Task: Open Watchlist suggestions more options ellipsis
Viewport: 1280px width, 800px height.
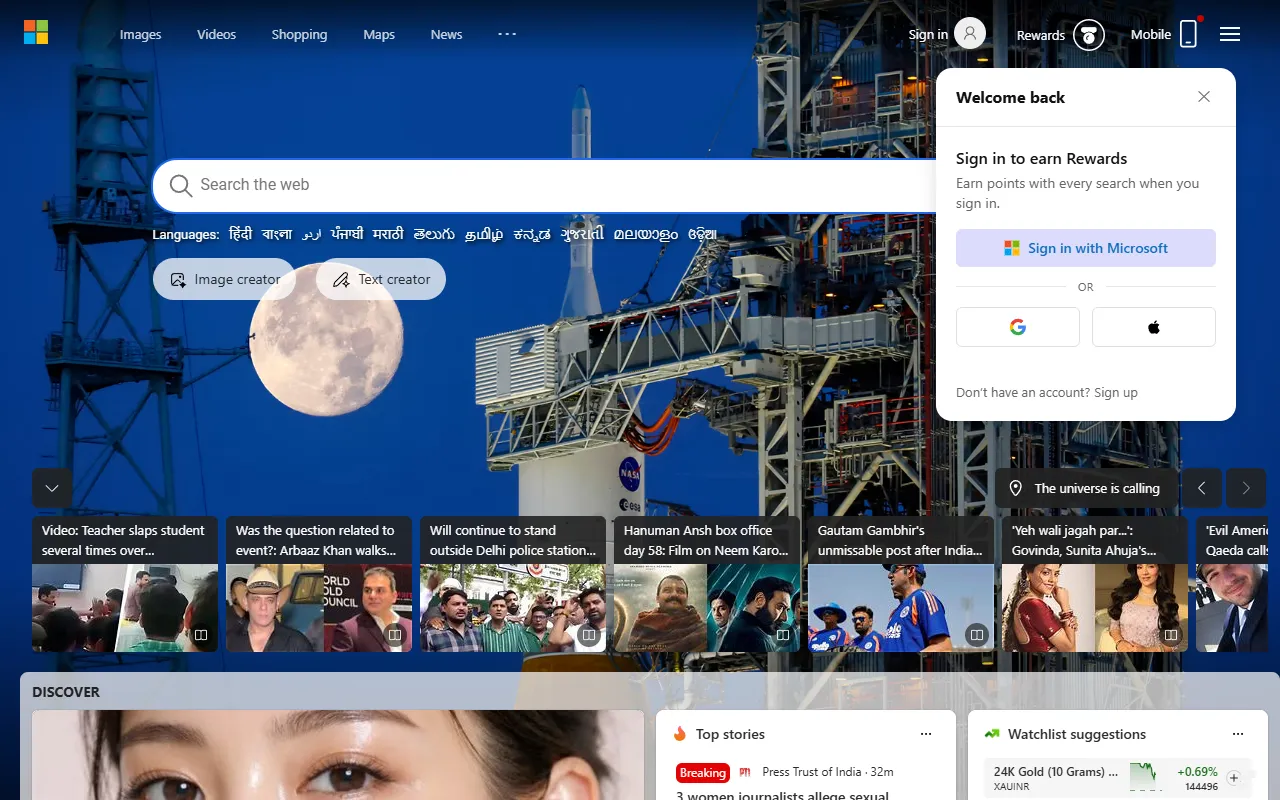Action: tap(1238, 734)
